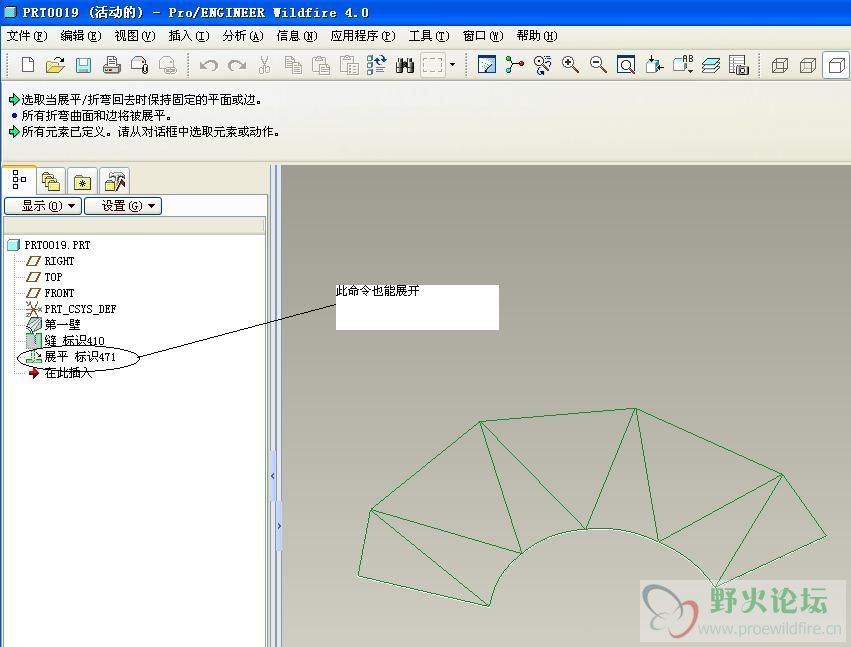Regenerate the model

pos(377,65)
